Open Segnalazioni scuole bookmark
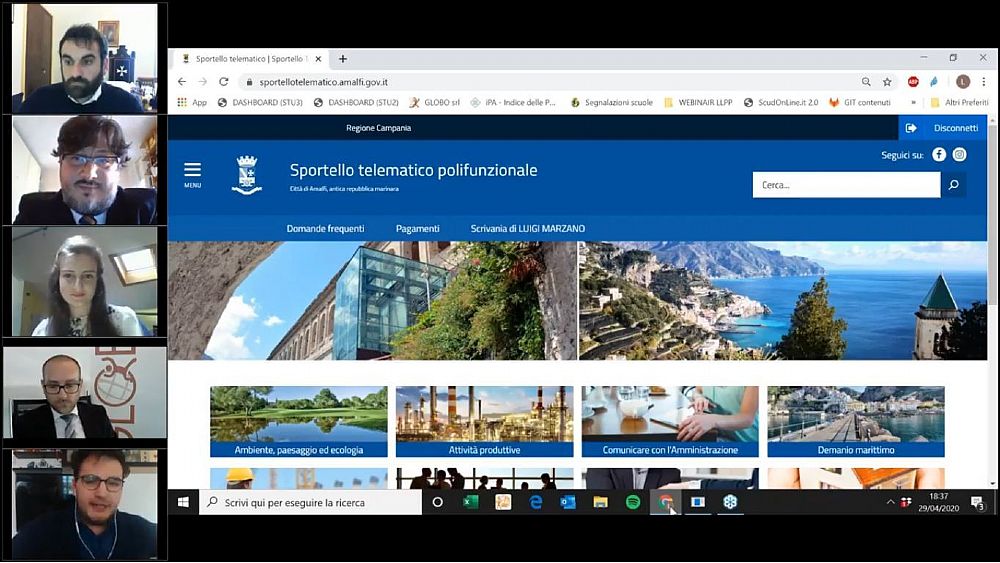 click(x=612, y=102)
